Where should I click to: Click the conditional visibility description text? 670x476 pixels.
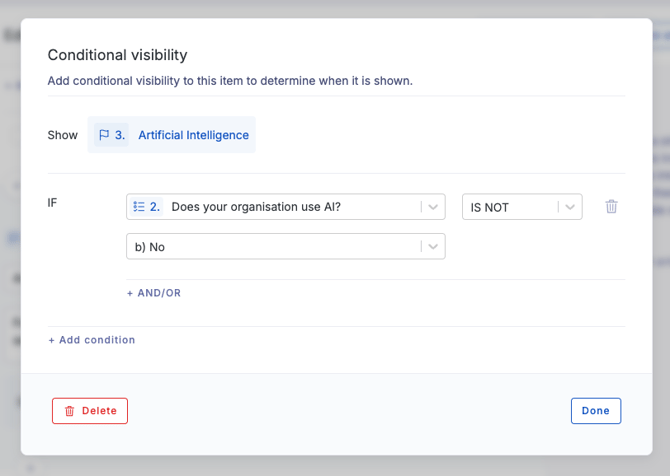tap(230, 81)
